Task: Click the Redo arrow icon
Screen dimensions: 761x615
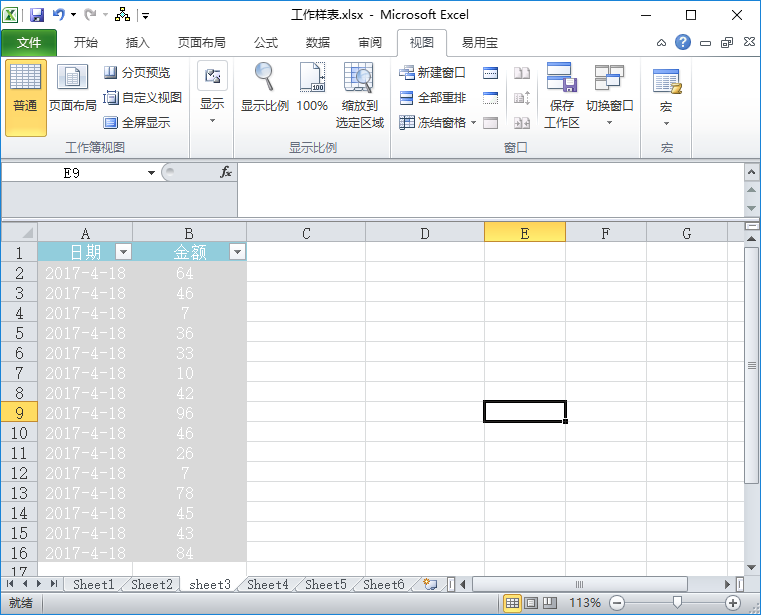Action: point(90,15)
